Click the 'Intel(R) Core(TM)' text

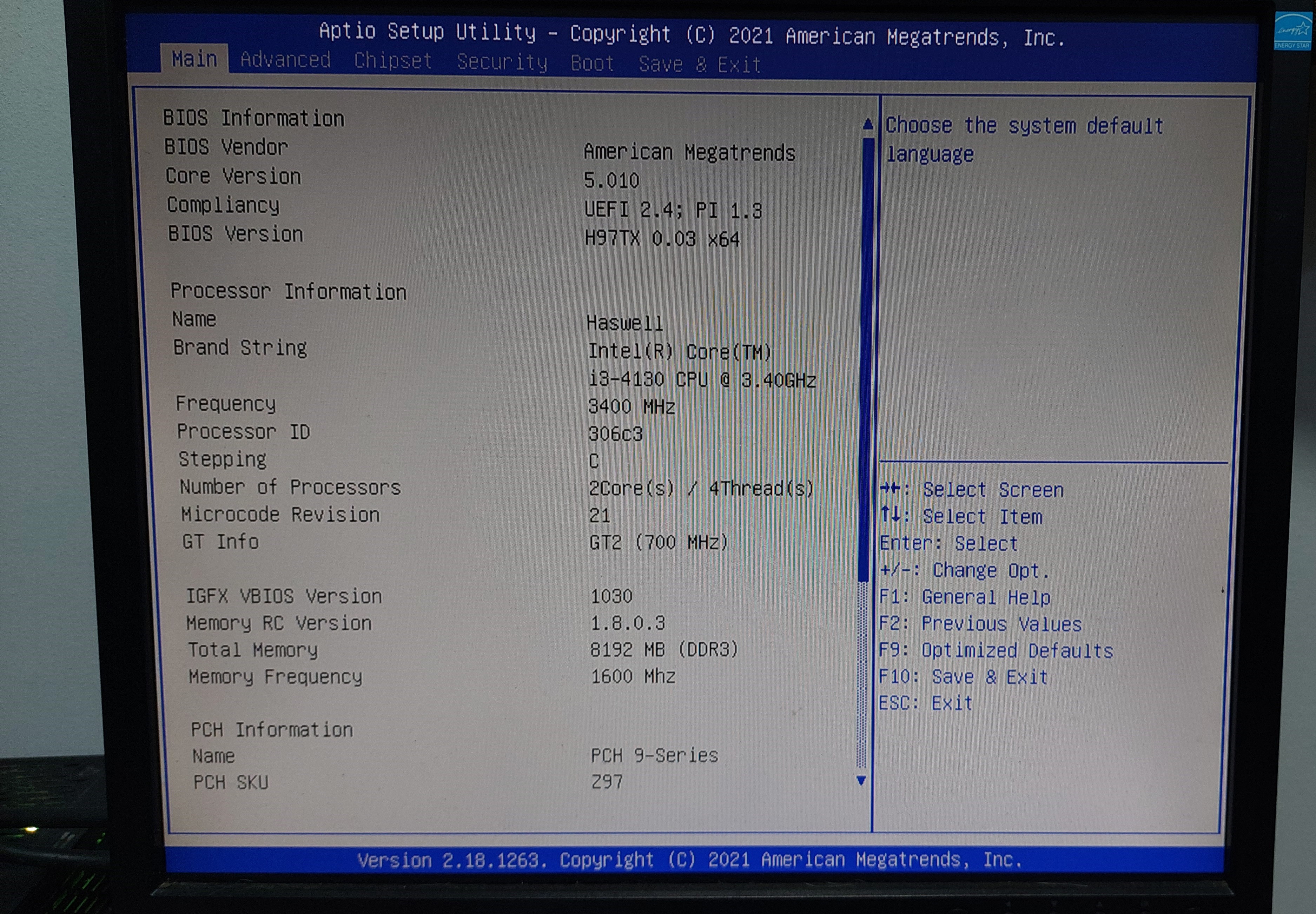pos(680,352)
